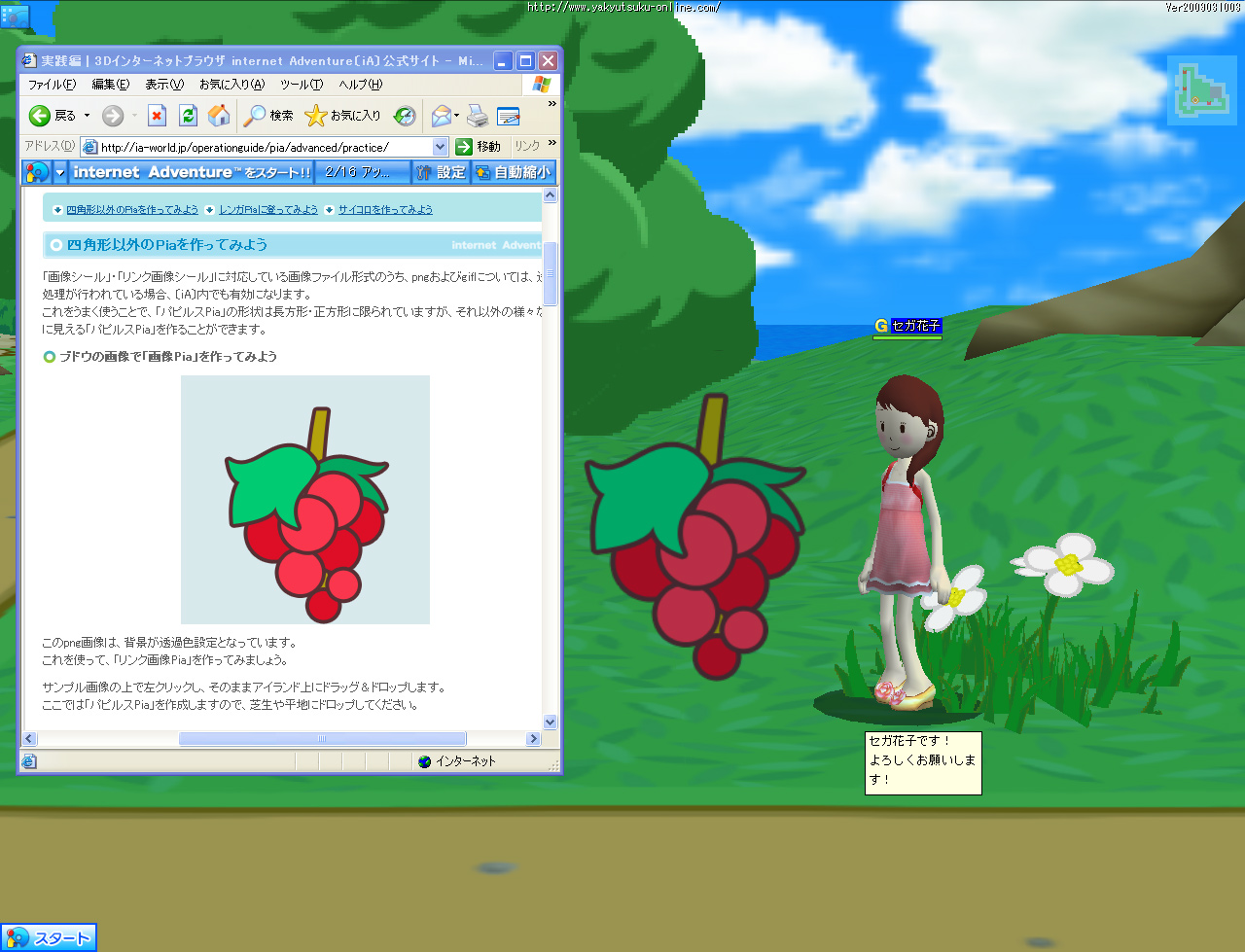Go to Home page via house icon
This screenshot has width=1245, height=952.
click(x=220, y=116)
